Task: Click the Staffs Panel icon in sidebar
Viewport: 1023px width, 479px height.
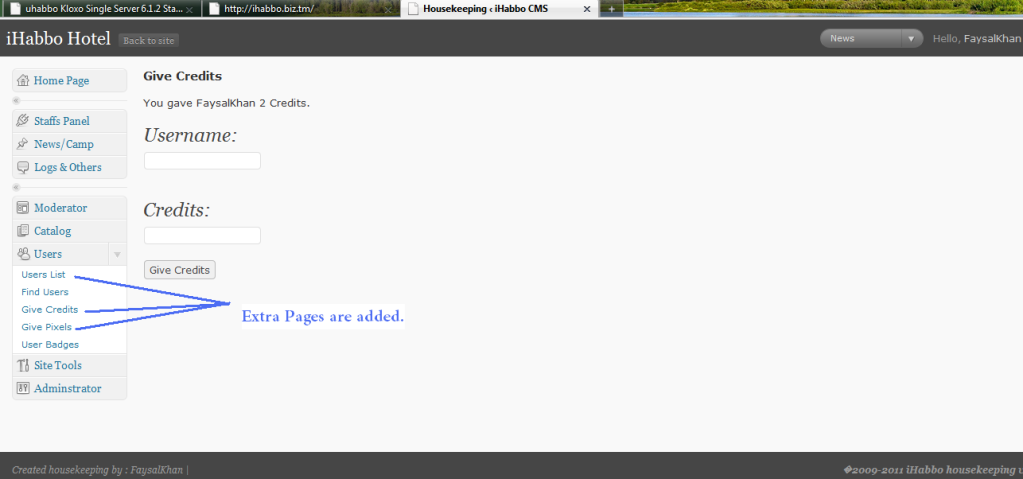Action: (x=23, y=121)
